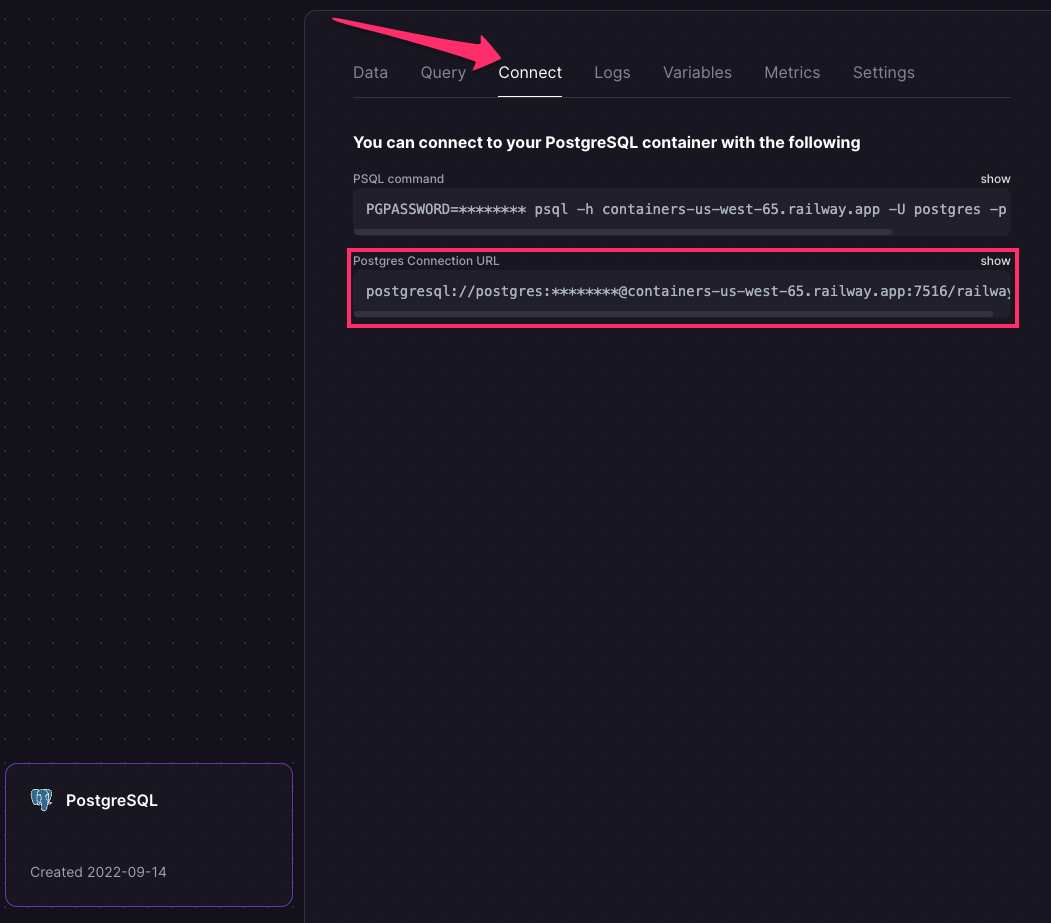Viewport: 1051px width, 923px height.
Task: Reveal the Postgres Connection URL password
Action: tap(995, 261)
